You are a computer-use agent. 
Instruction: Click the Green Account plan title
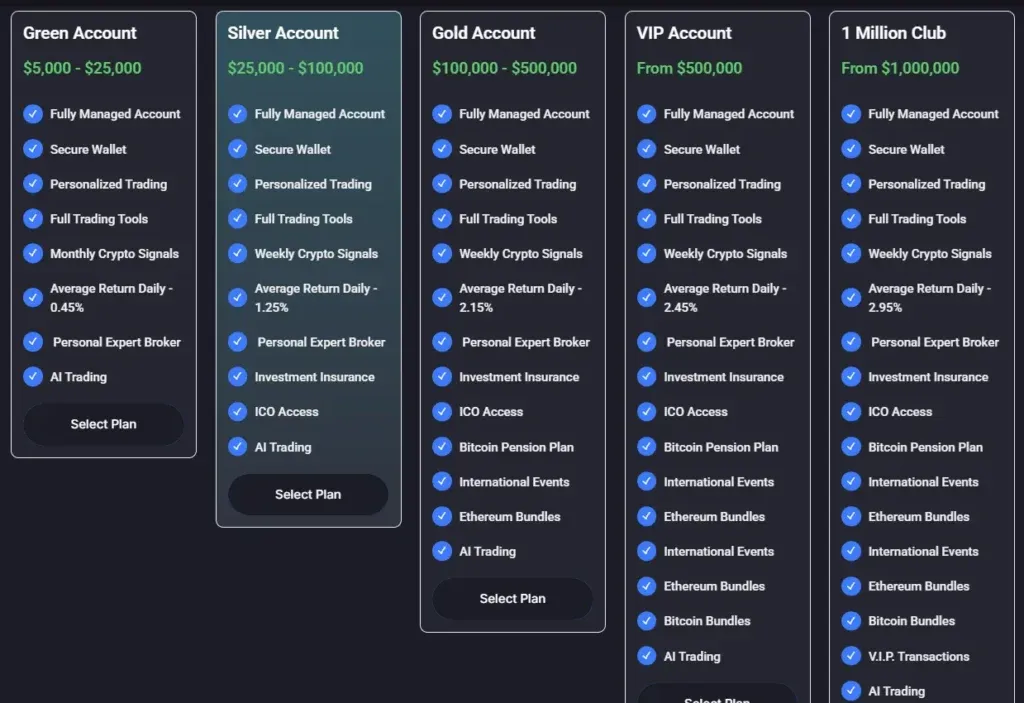pyautogui.click(x=80, y=33)
